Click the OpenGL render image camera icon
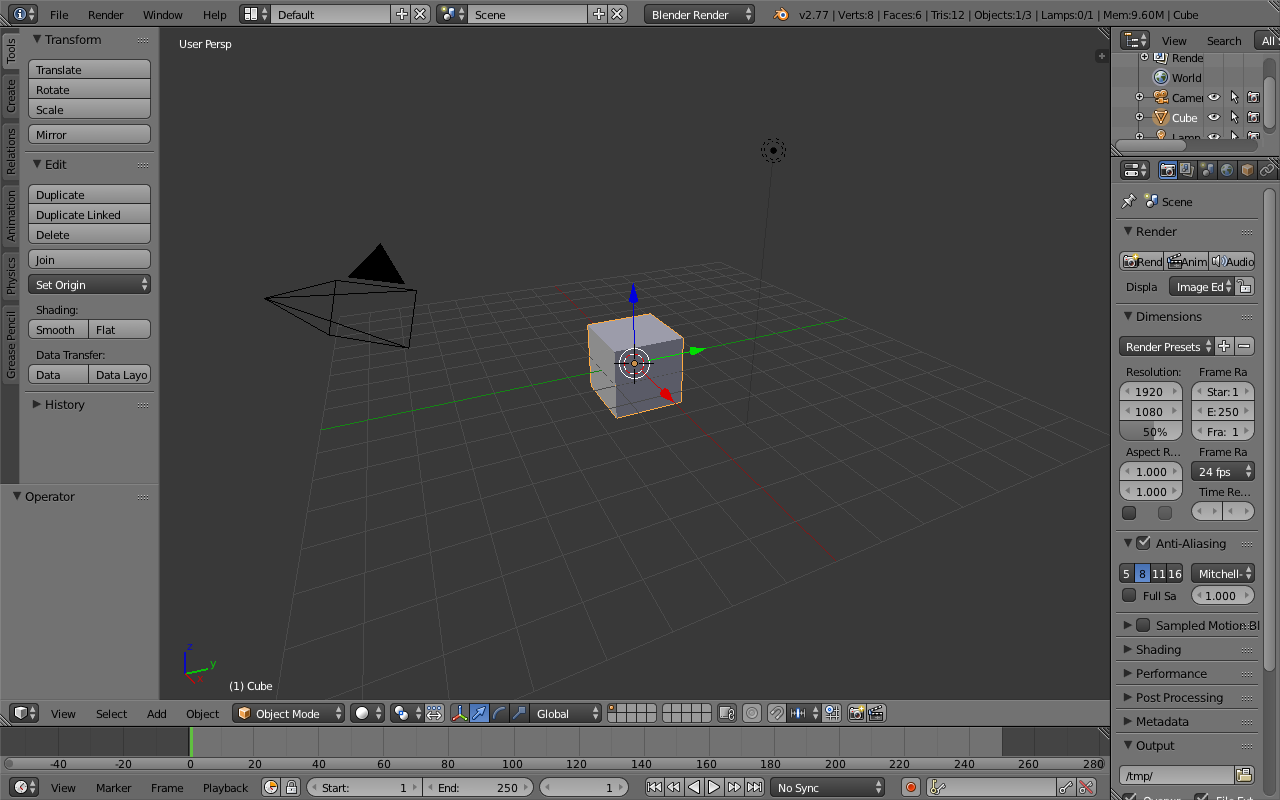The height and width of the screenshot is (800, 1280). click(x=857, y=713)
